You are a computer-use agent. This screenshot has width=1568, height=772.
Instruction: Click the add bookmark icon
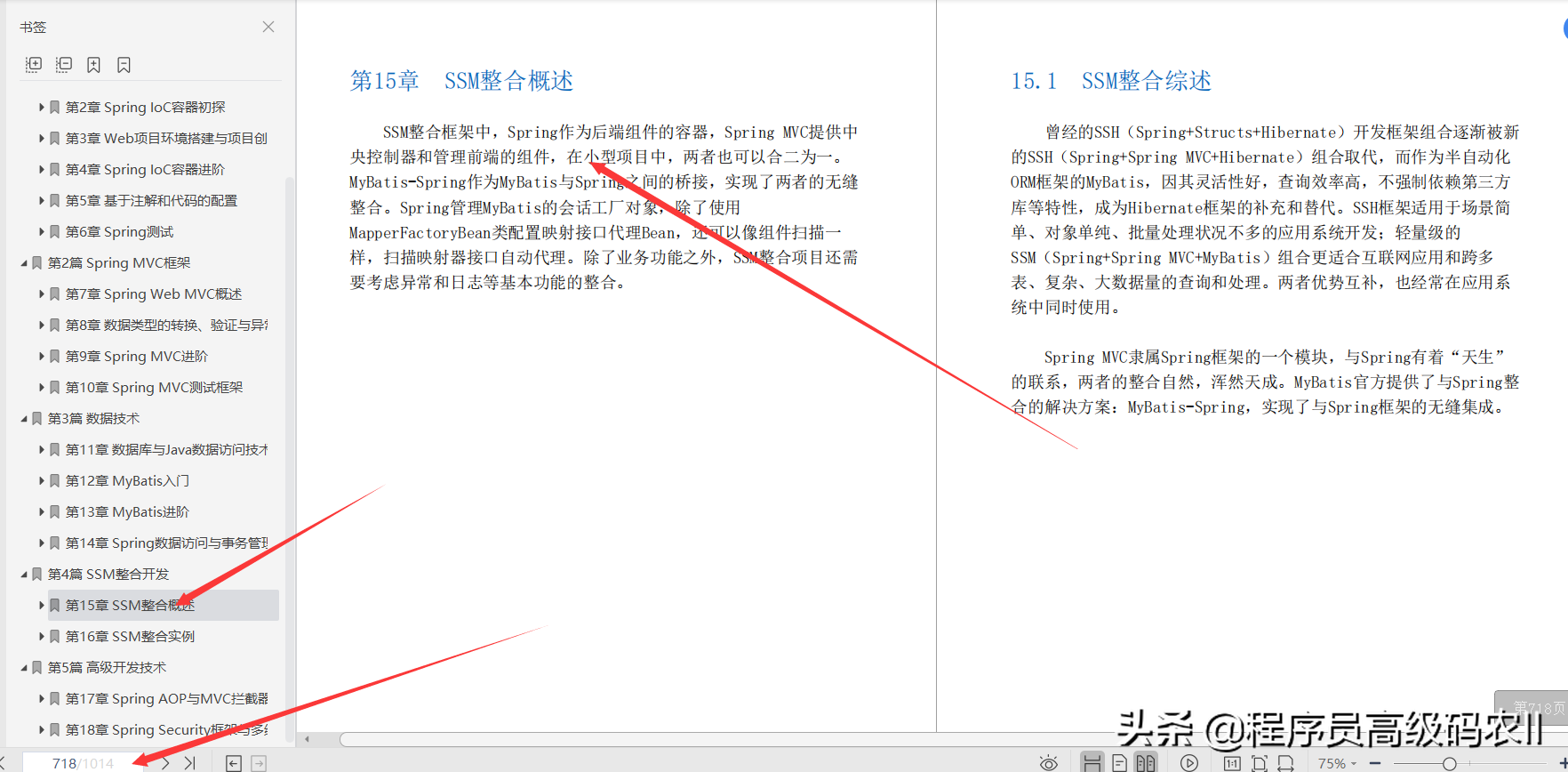(x=93, y=65)
